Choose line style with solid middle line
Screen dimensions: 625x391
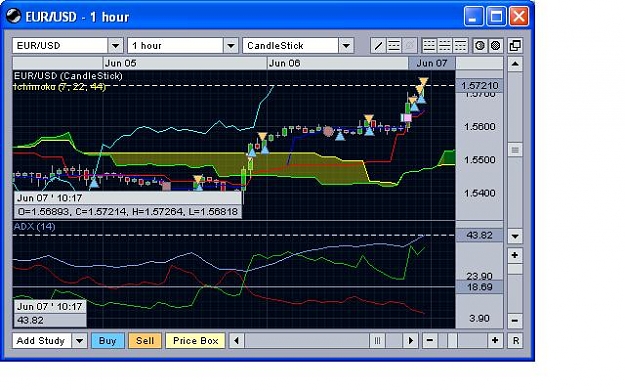444,46
